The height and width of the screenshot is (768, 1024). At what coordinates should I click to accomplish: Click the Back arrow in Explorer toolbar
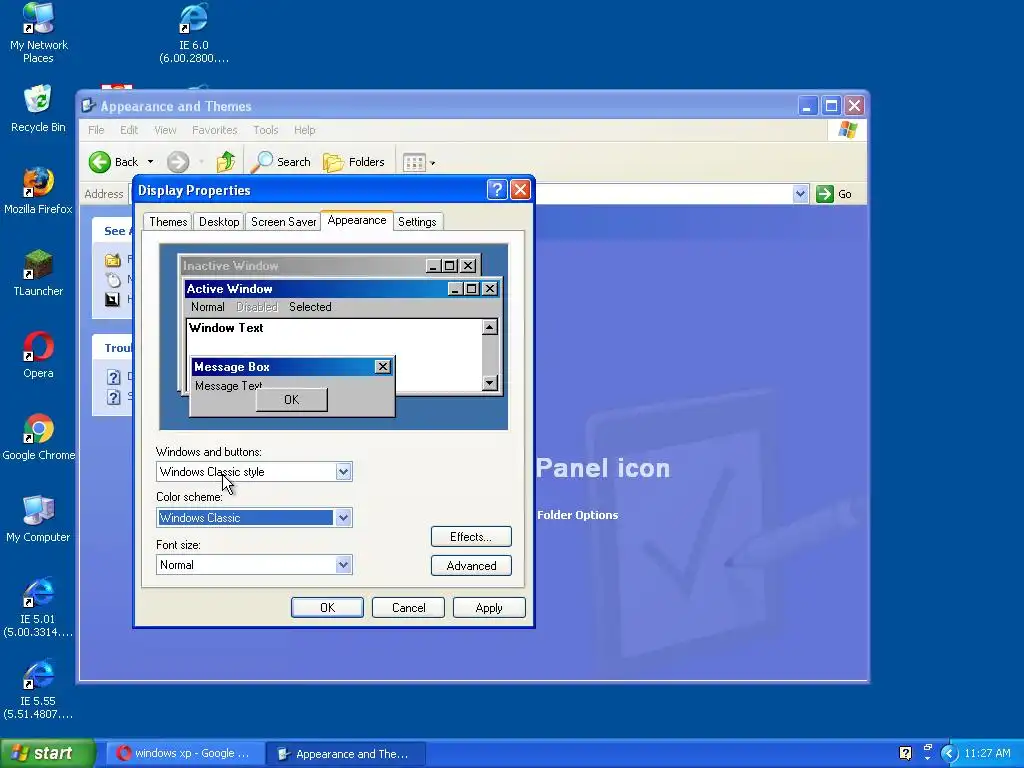point(114,162)
